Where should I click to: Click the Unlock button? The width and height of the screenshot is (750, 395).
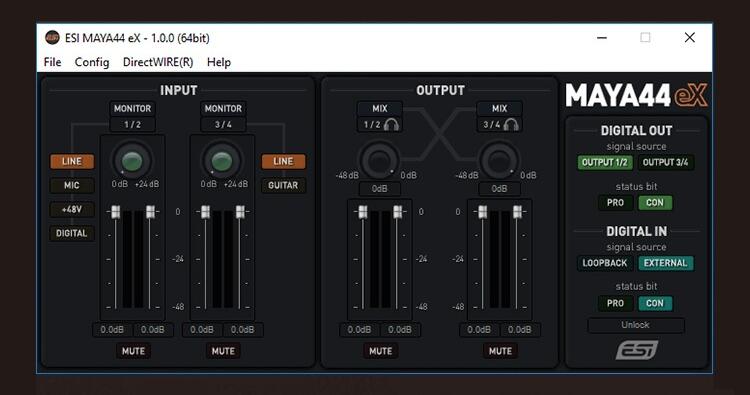(x=636, y=325)
